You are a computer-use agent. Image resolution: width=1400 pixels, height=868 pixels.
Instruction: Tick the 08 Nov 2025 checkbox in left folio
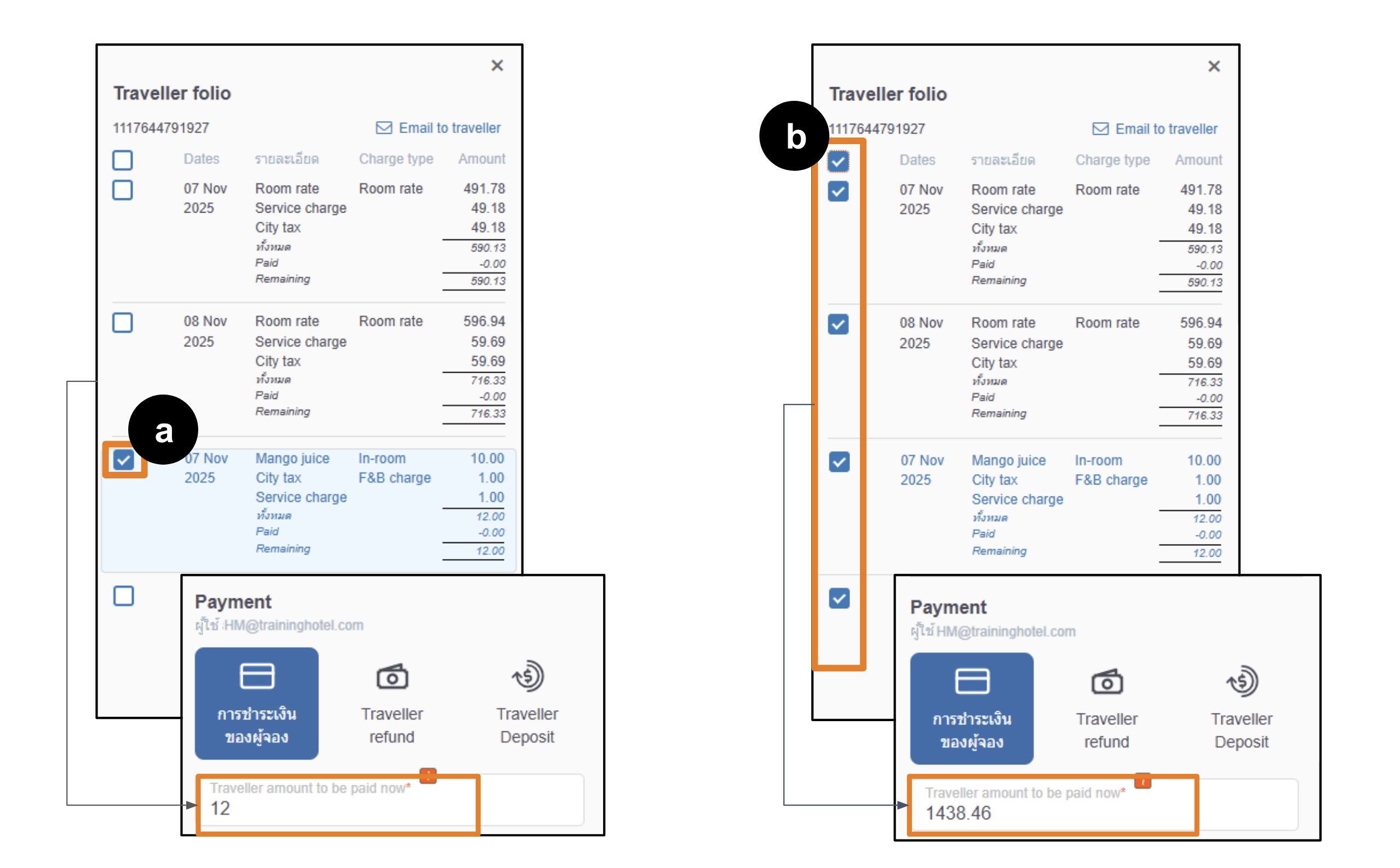[122, 322]
